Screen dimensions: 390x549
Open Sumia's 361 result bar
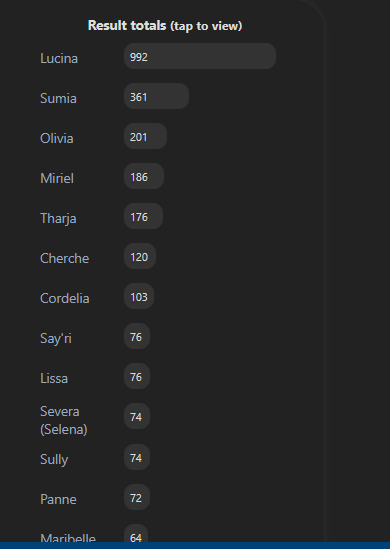click(x=156, y=96)
